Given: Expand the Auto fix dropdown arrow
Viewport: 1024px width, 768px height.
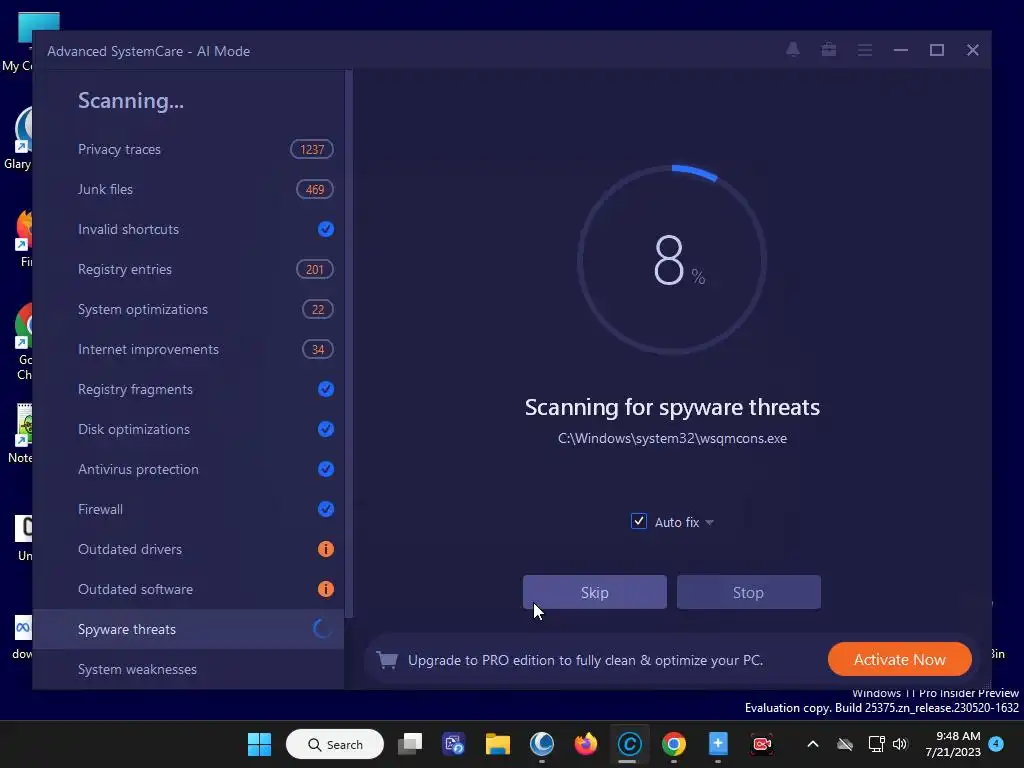Looking at the screenshot, I should (x=709, y=522).
